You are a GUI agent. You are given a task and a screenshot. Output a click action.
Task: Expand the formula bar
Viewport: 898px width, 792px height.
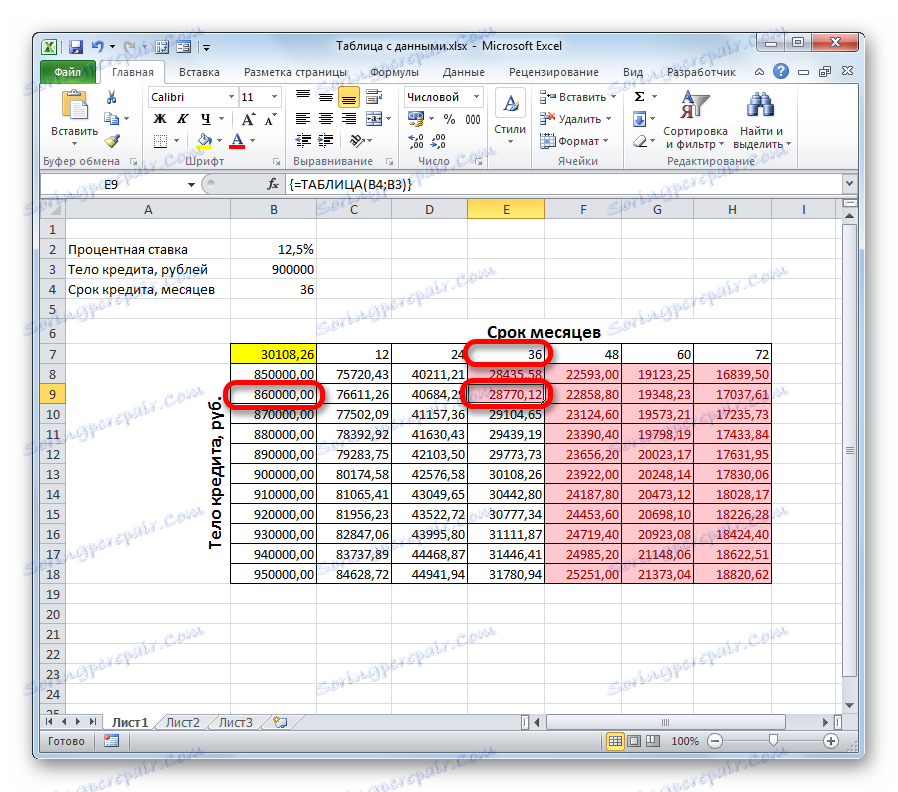849,184
